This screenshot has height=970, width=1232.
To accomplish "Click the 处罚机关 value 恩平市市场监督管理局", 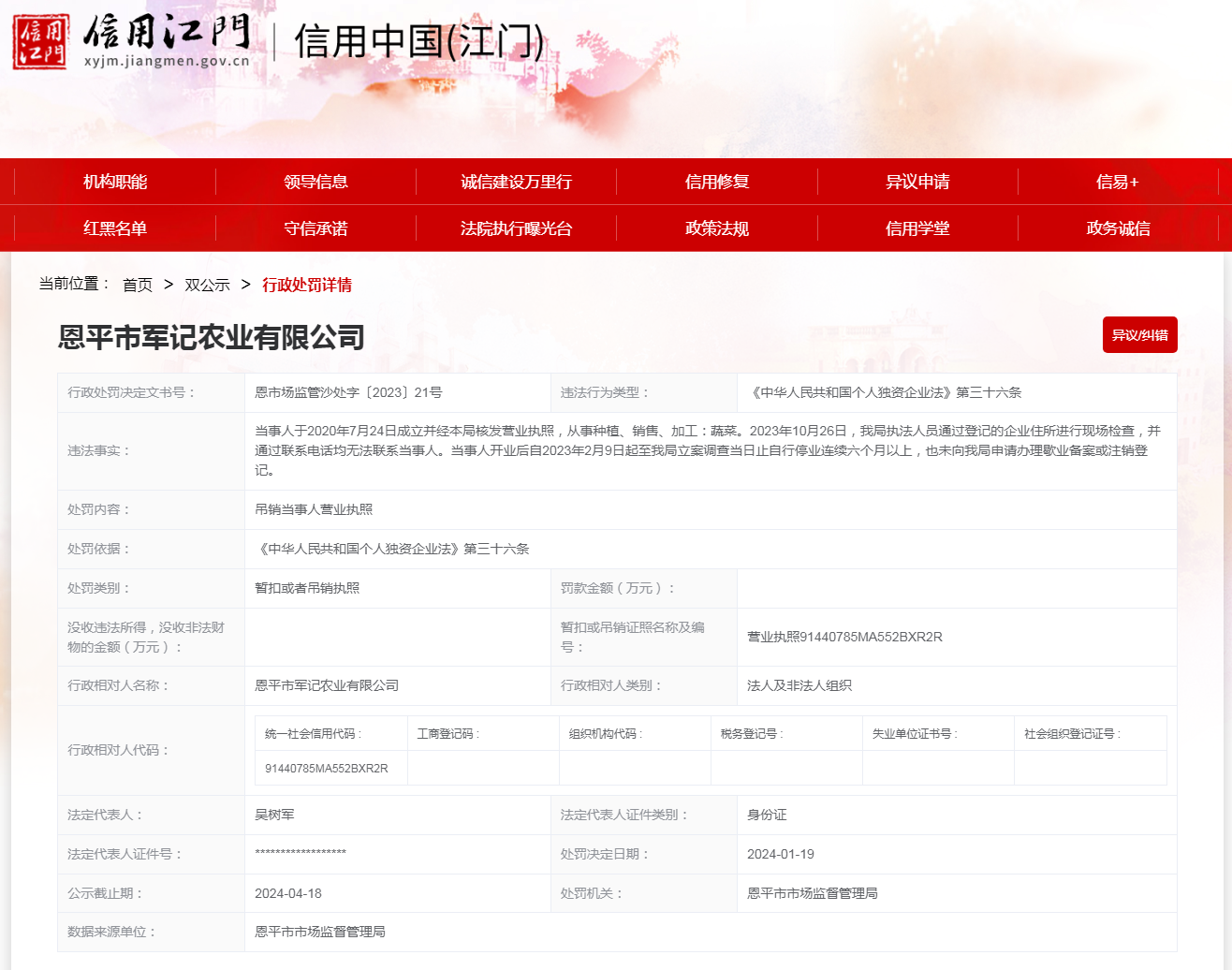I will pos(813,893).
